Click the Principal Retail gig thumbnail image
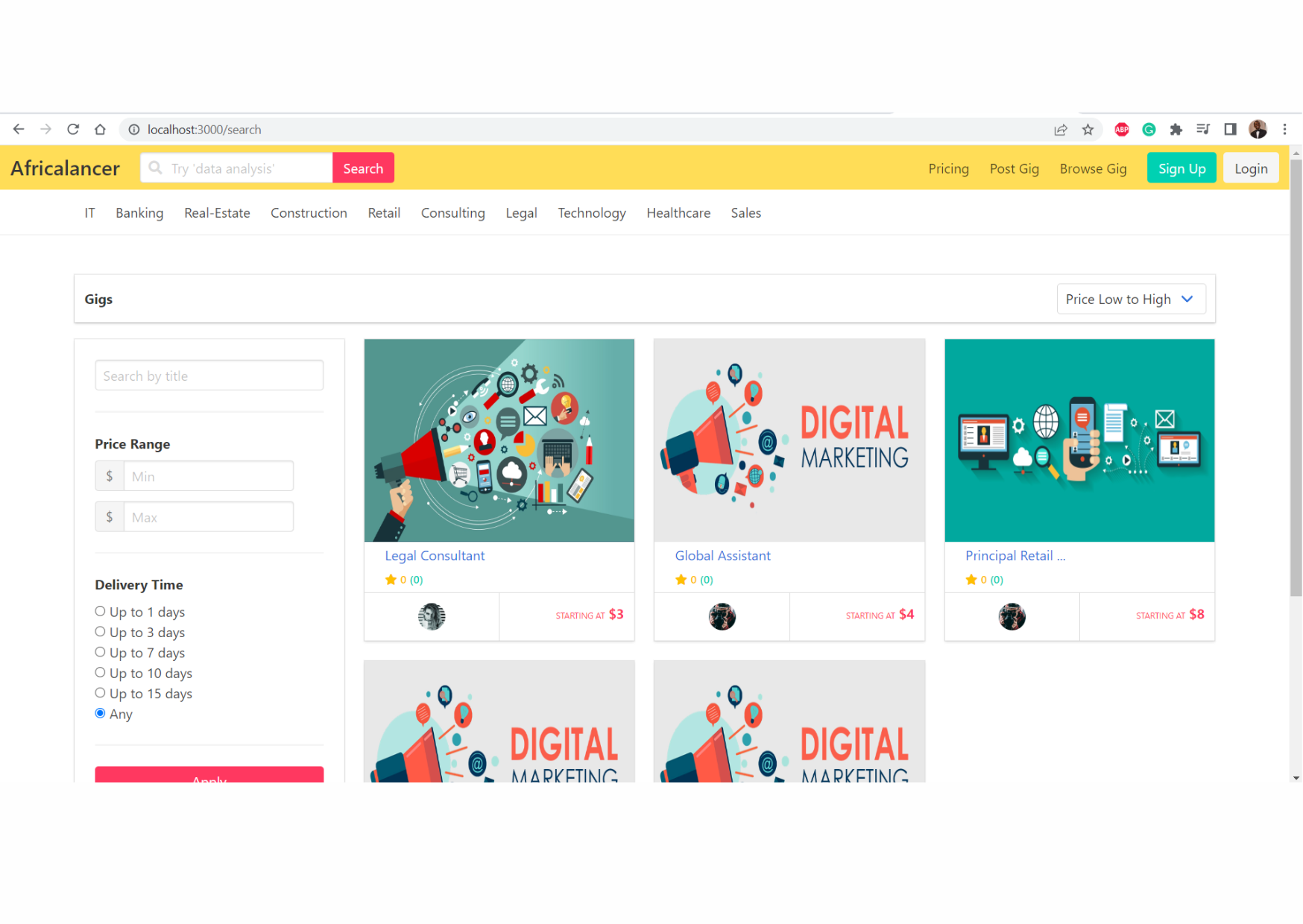 tap(1079, 440)
